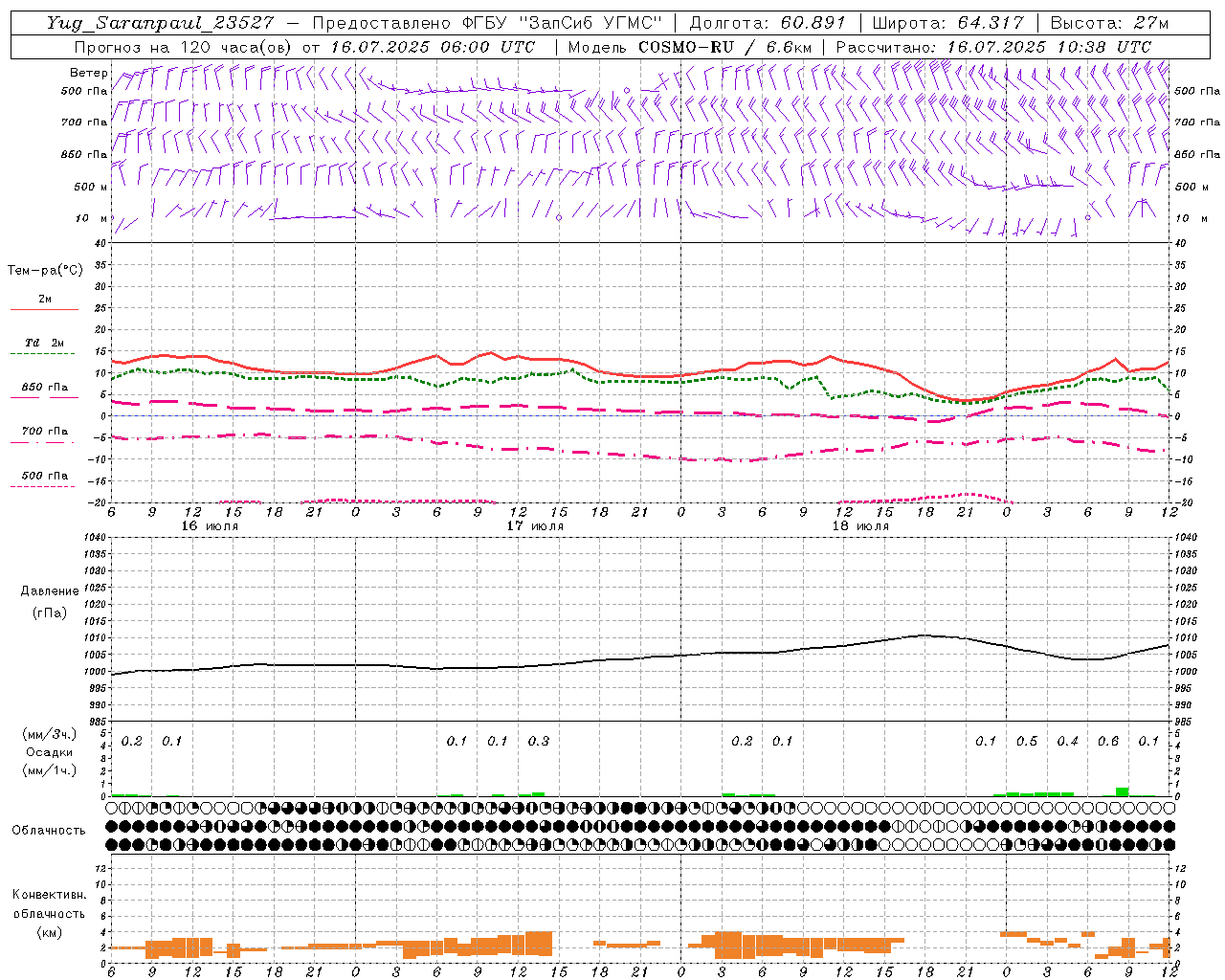Click the 0.4 precipitation value
Viewport: 1225px width, 980px height.
[x=1068, y=742]
